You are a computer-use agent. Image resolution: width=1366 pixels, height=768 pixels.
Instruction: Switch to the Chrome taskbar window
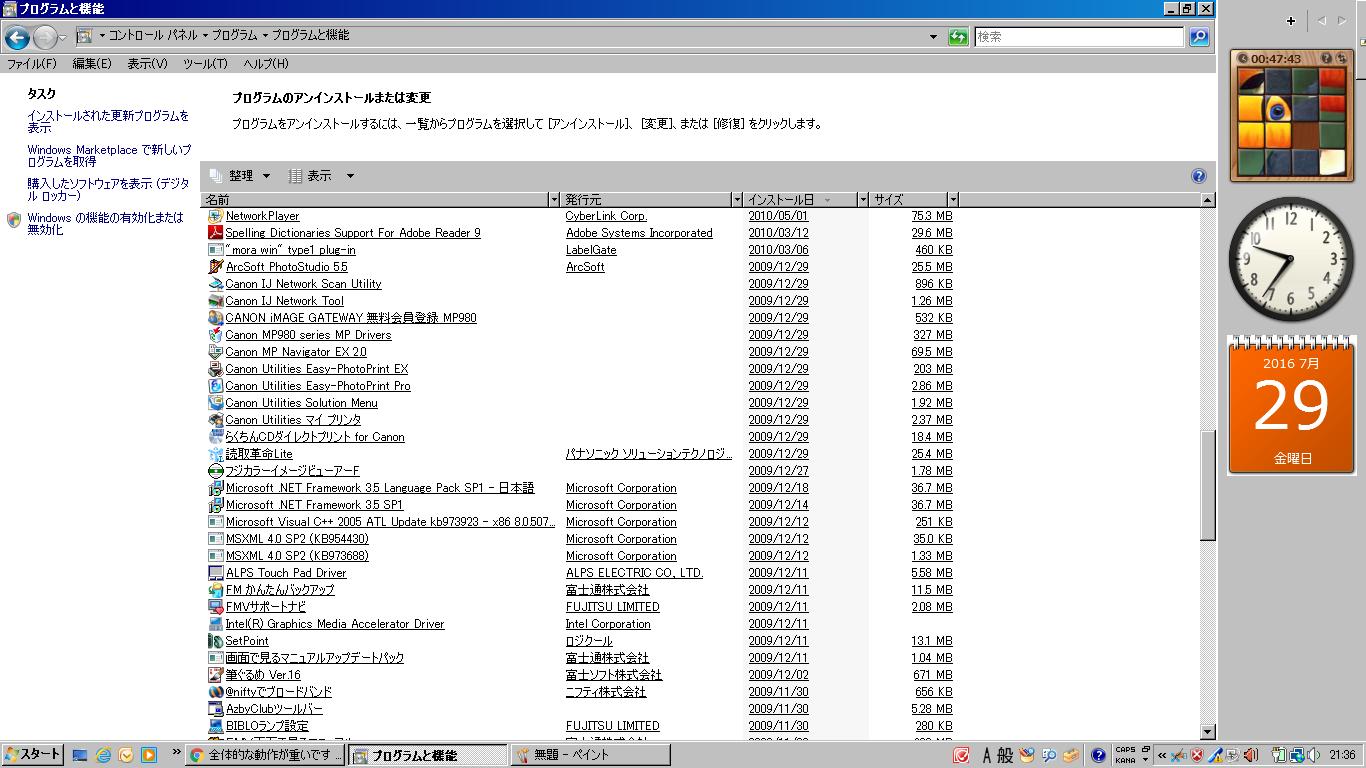267,756
